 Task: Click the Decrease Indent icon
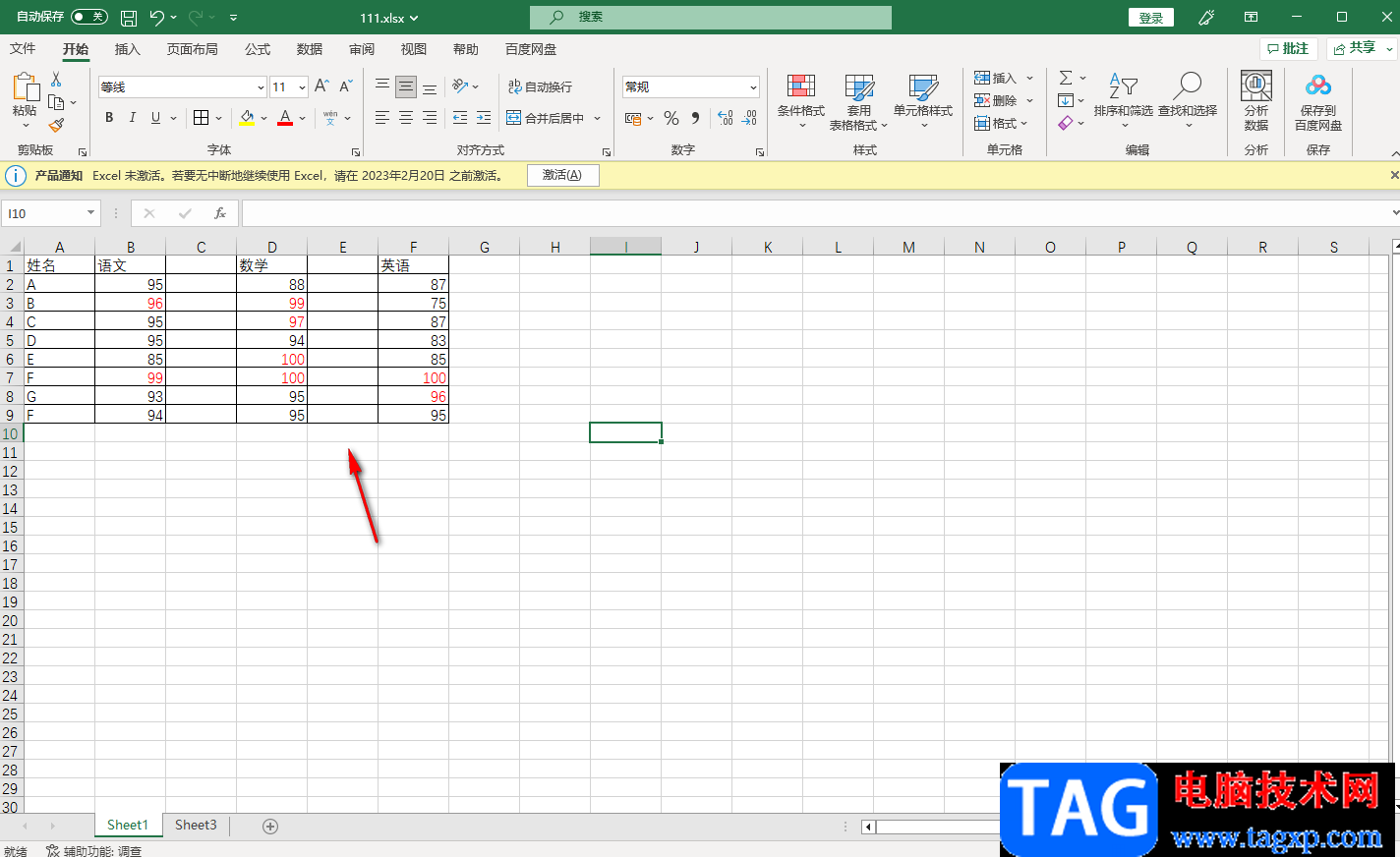[x=459, y=118]
